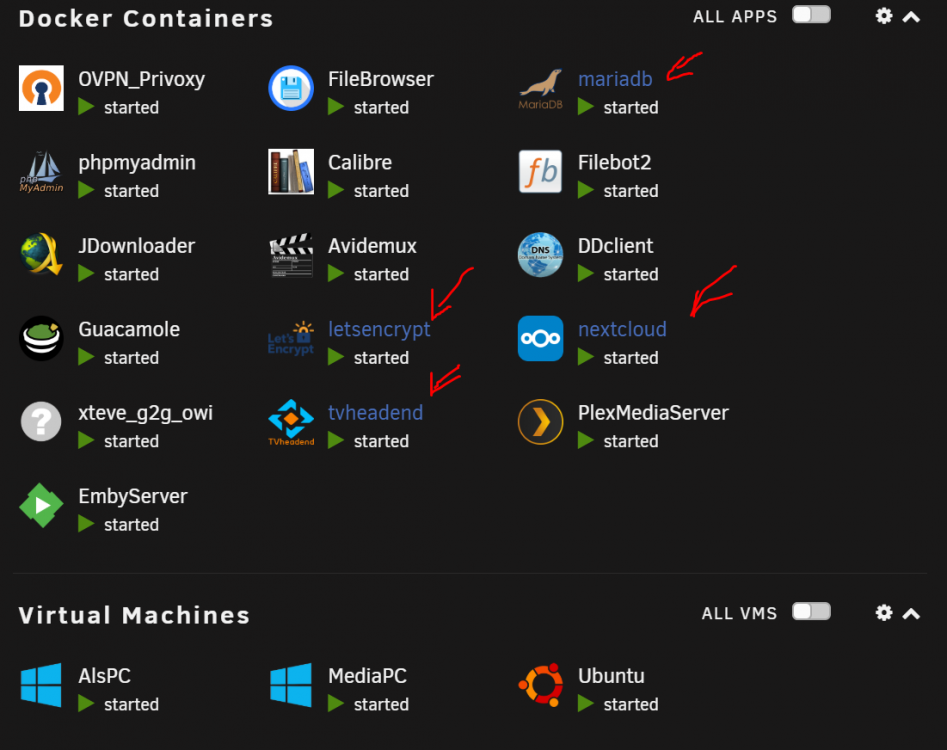The image size is (947, 750).
Task: Click the phpmyadmin name text
Action: click(137, 164)
